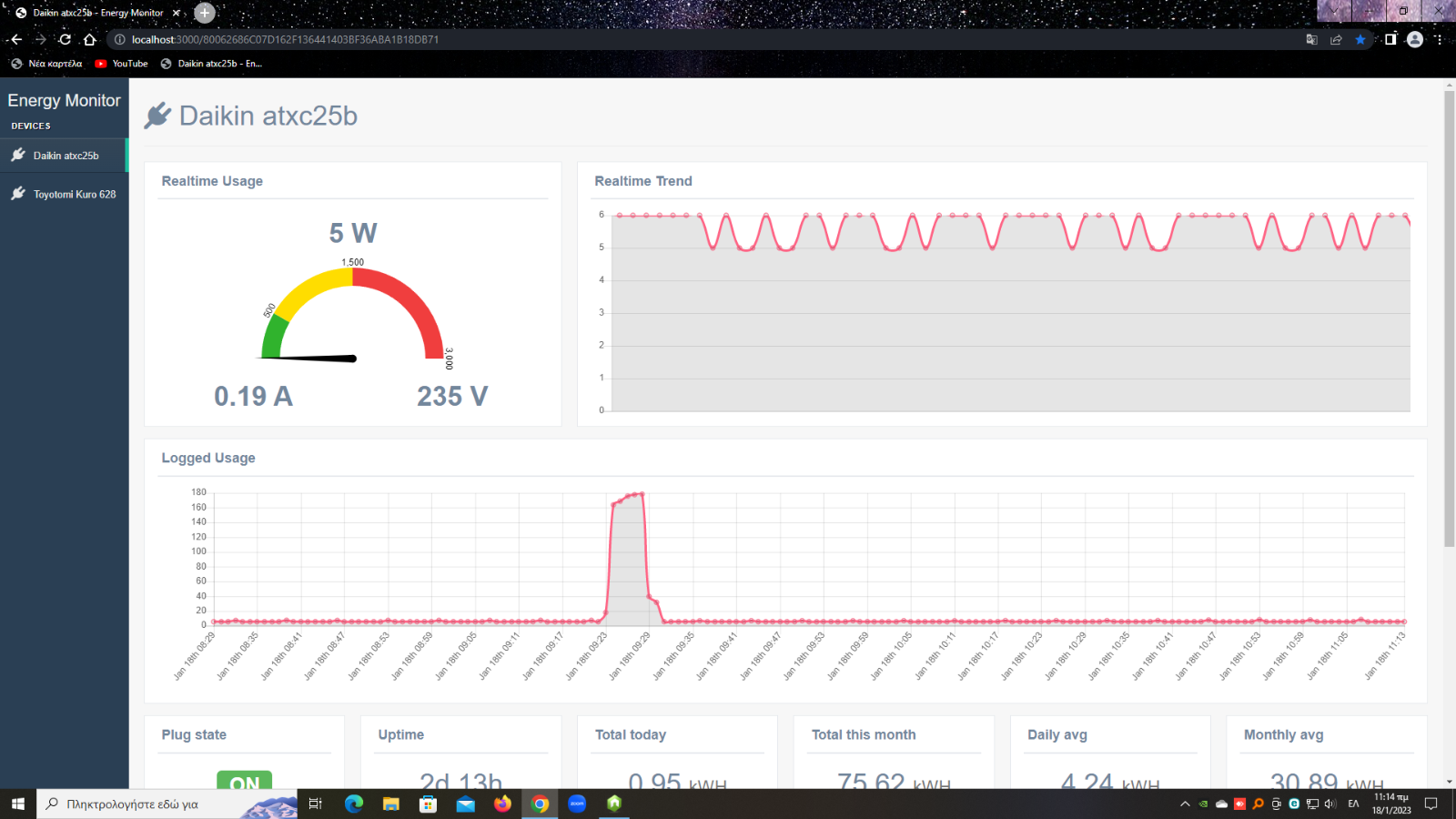The width and height of the screenshot is (1456, 819).
Task: Go forward in browser history
Action: tap(40, 39)
